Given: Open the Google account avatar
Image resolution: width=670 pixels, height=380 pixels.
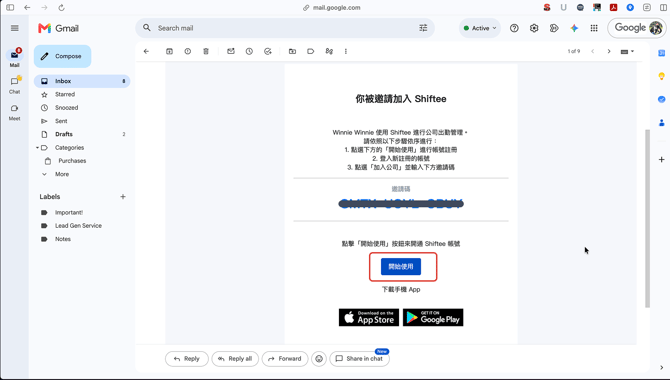Looking at the screenshot, I should [x=655, y=28].
